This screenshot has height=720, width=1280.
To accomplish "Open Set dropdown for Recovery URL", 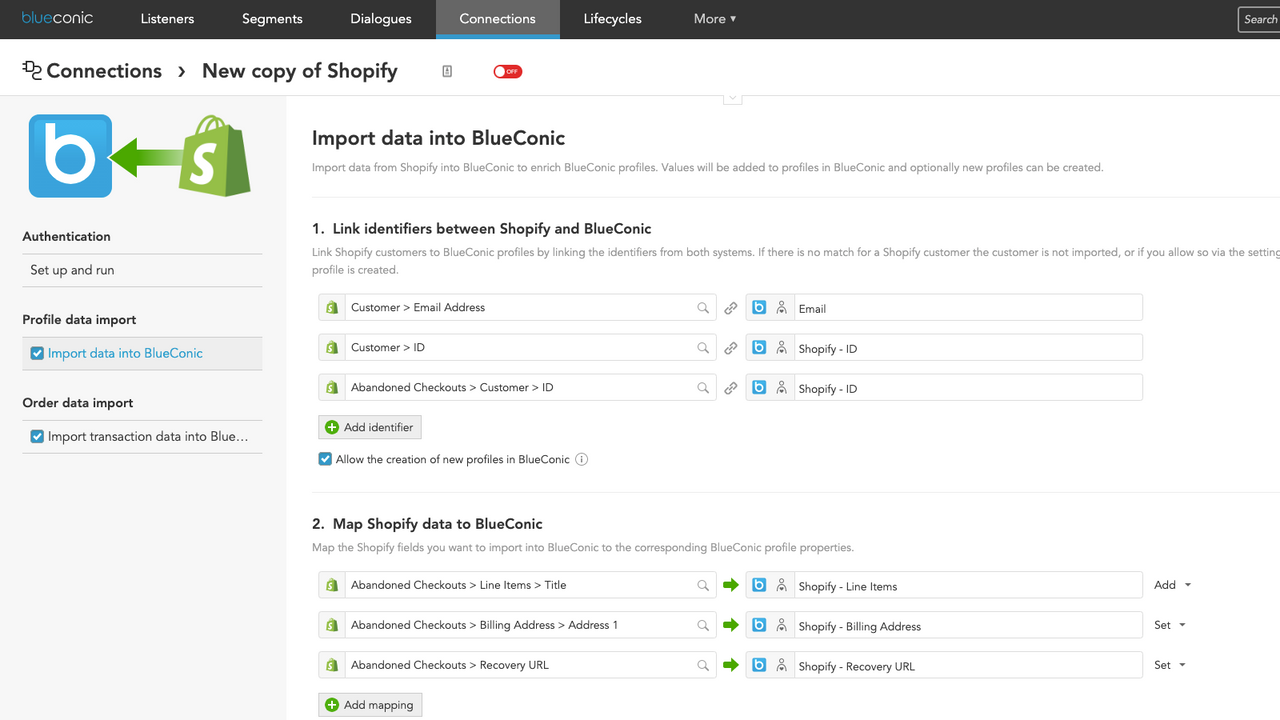I will pyautogui.click(x=1170, y=665).
